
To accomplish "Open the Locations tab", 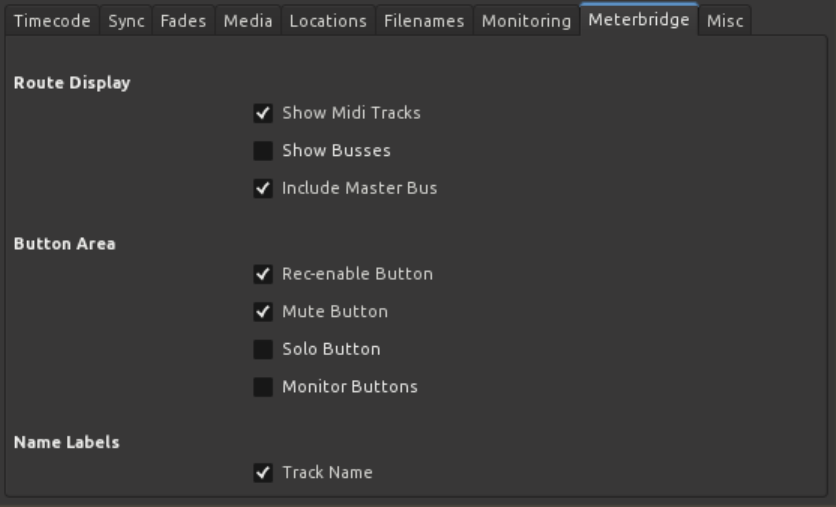I will 328,21.
